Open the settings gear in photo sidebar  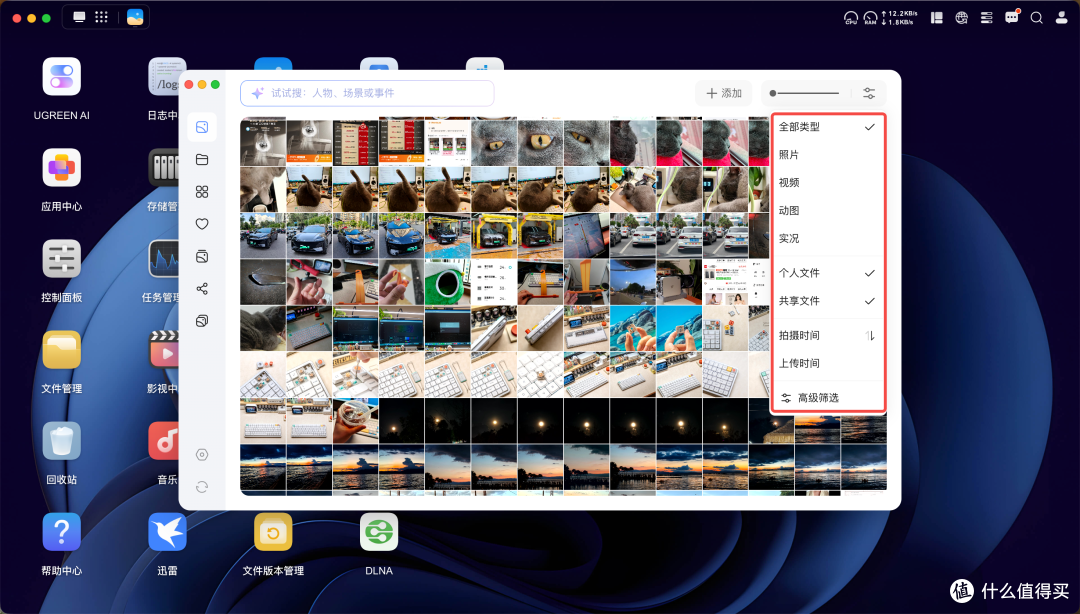pos(202,455)
